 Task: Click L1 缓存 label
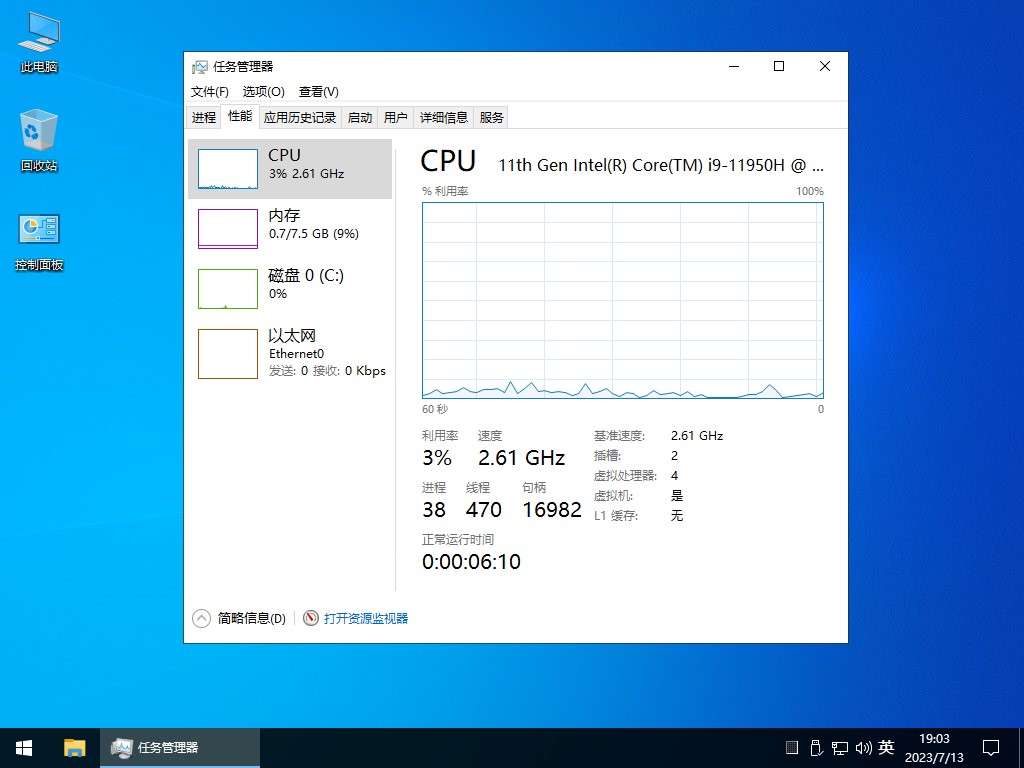[x=616, y=516]
